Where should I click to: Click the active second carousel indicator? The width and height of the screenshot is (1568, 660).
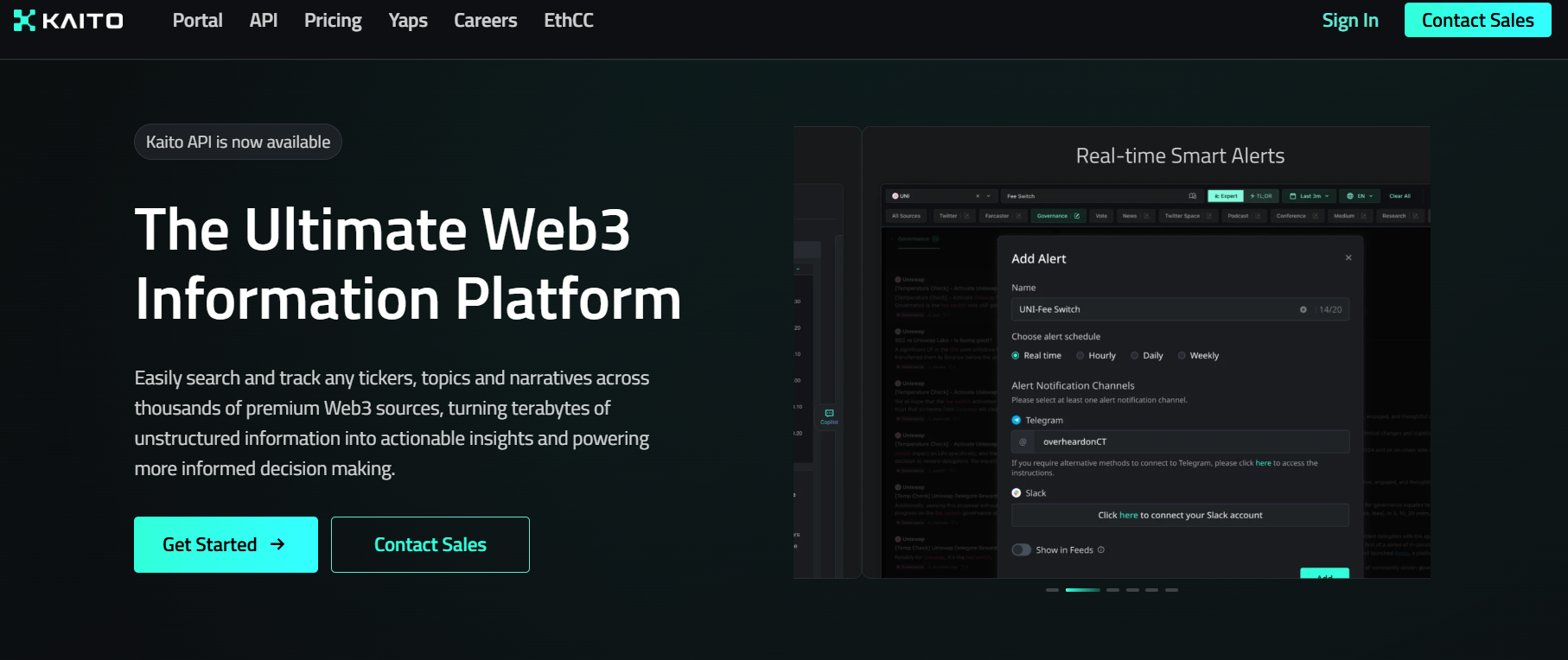pos(1082,590)
